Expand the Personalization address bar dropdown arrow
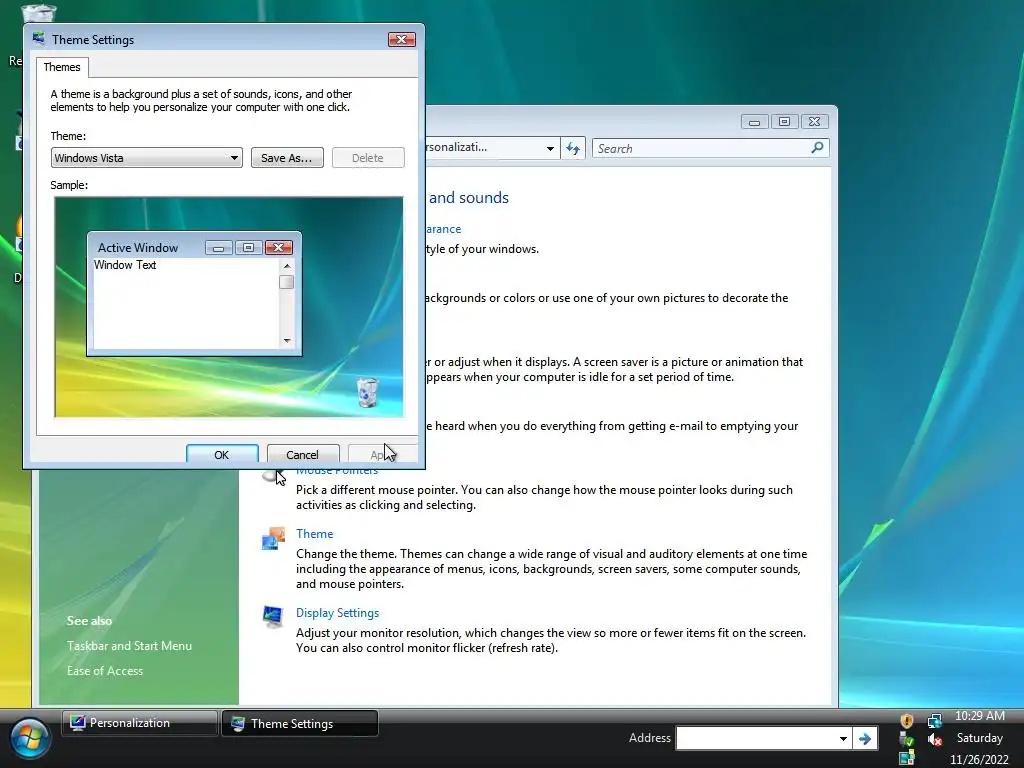 [x=550, y=148]
